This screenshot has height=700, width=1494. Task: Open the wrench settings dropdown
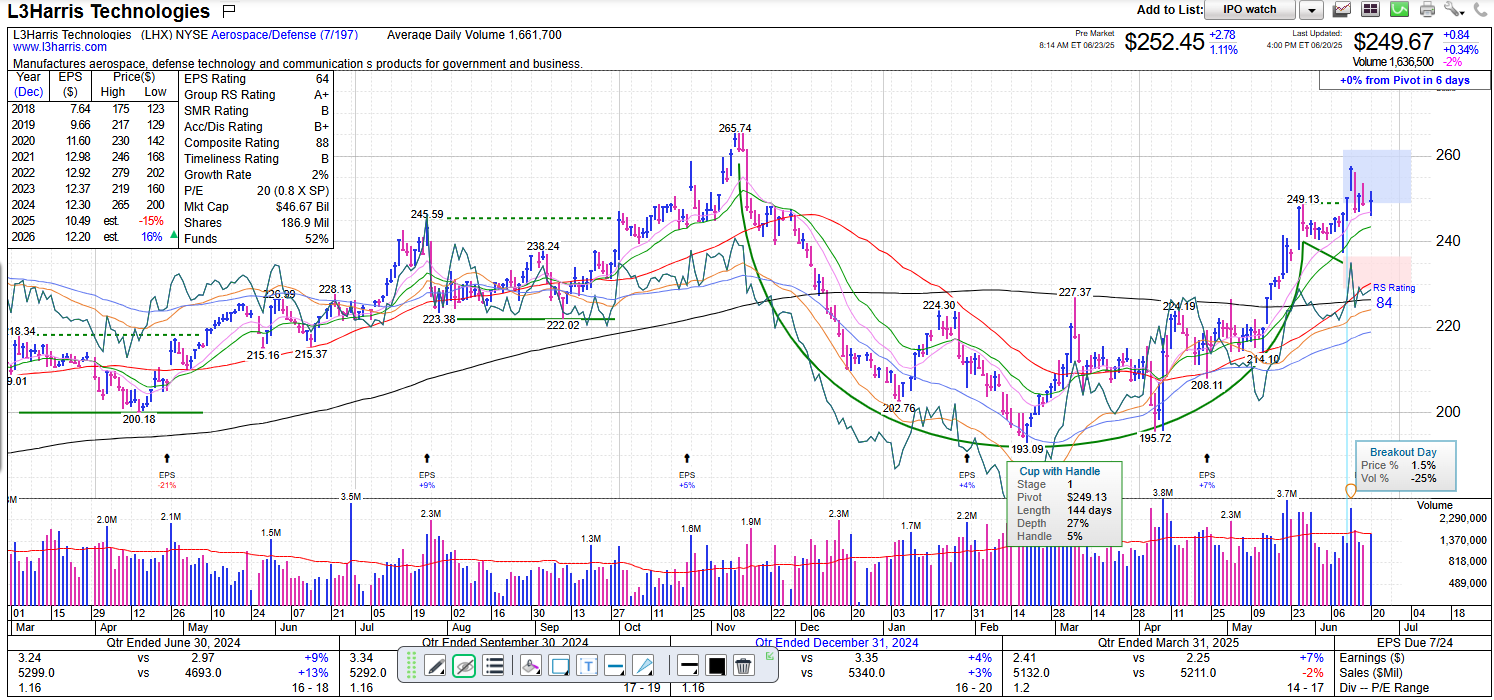click(1454, 10)
